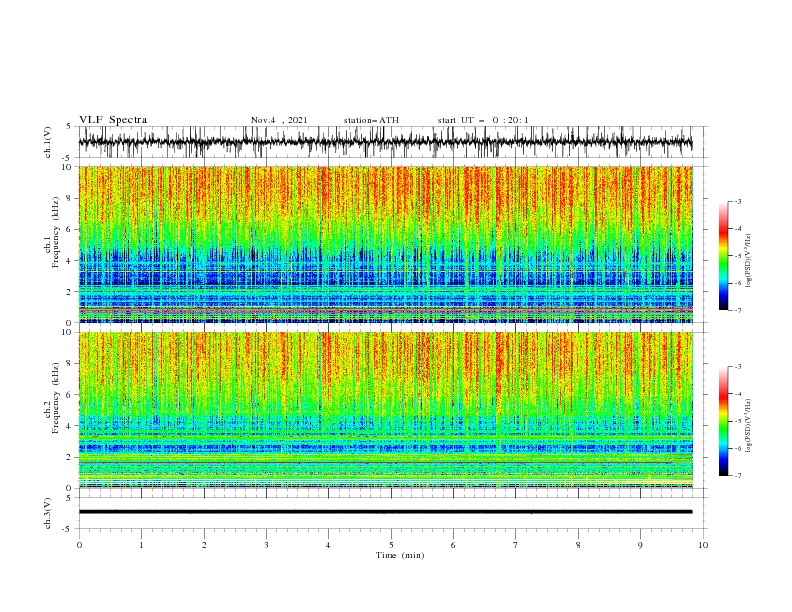Click the ch.1 top color bar
The width and height of the screenshot is (792, 612).
[x=723, y=256]
